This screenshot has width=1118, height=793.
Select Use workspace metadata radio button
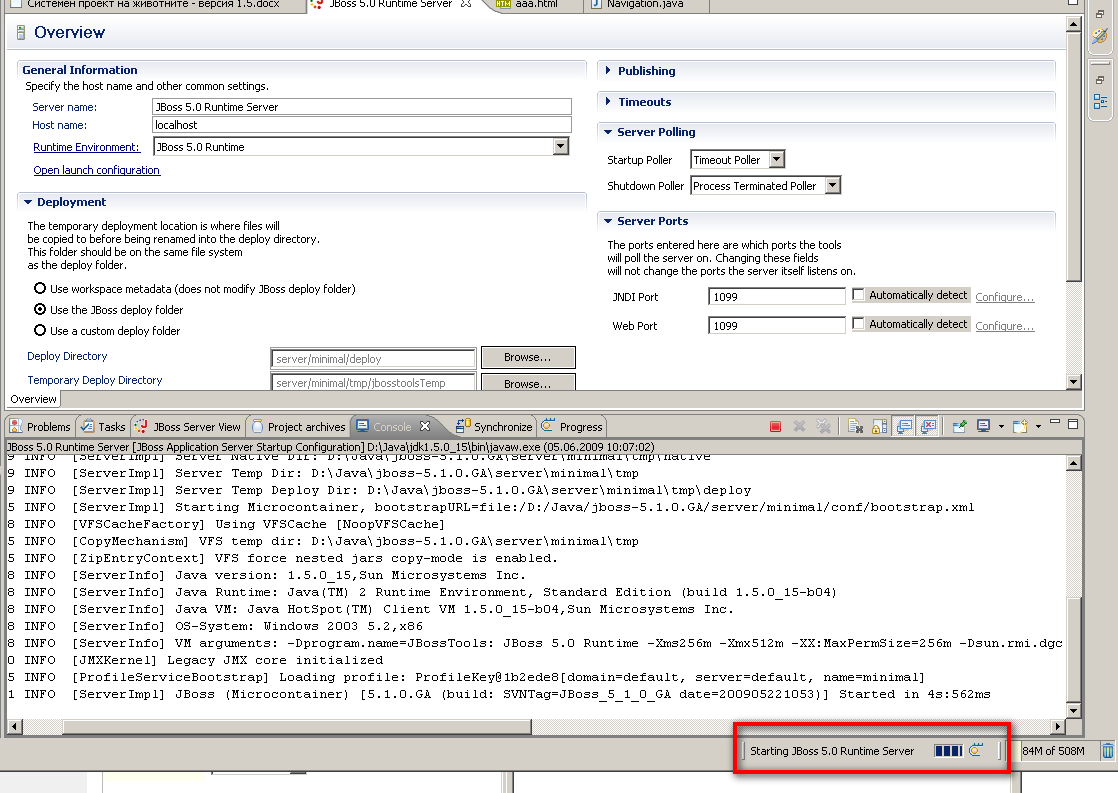(x=41, y=288)
